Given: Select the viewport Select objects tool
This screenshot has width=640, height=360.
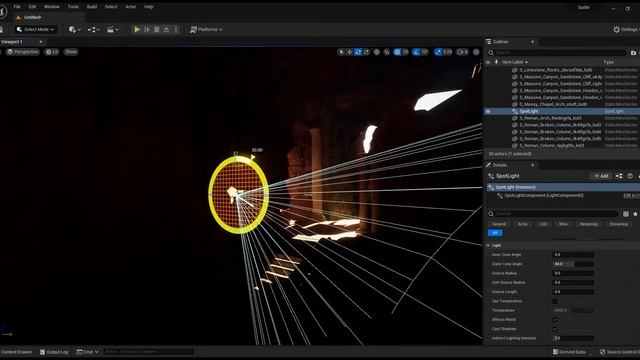Looking at the screenshot, I should pyautogui.click(x=341, y=52).
